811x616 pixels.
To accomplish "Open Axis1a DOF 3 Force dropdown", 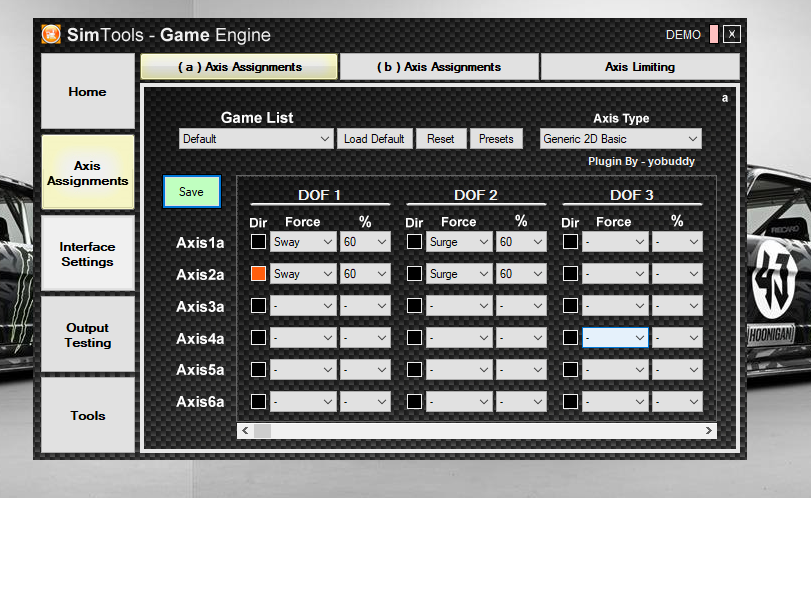I will point(615,242).
